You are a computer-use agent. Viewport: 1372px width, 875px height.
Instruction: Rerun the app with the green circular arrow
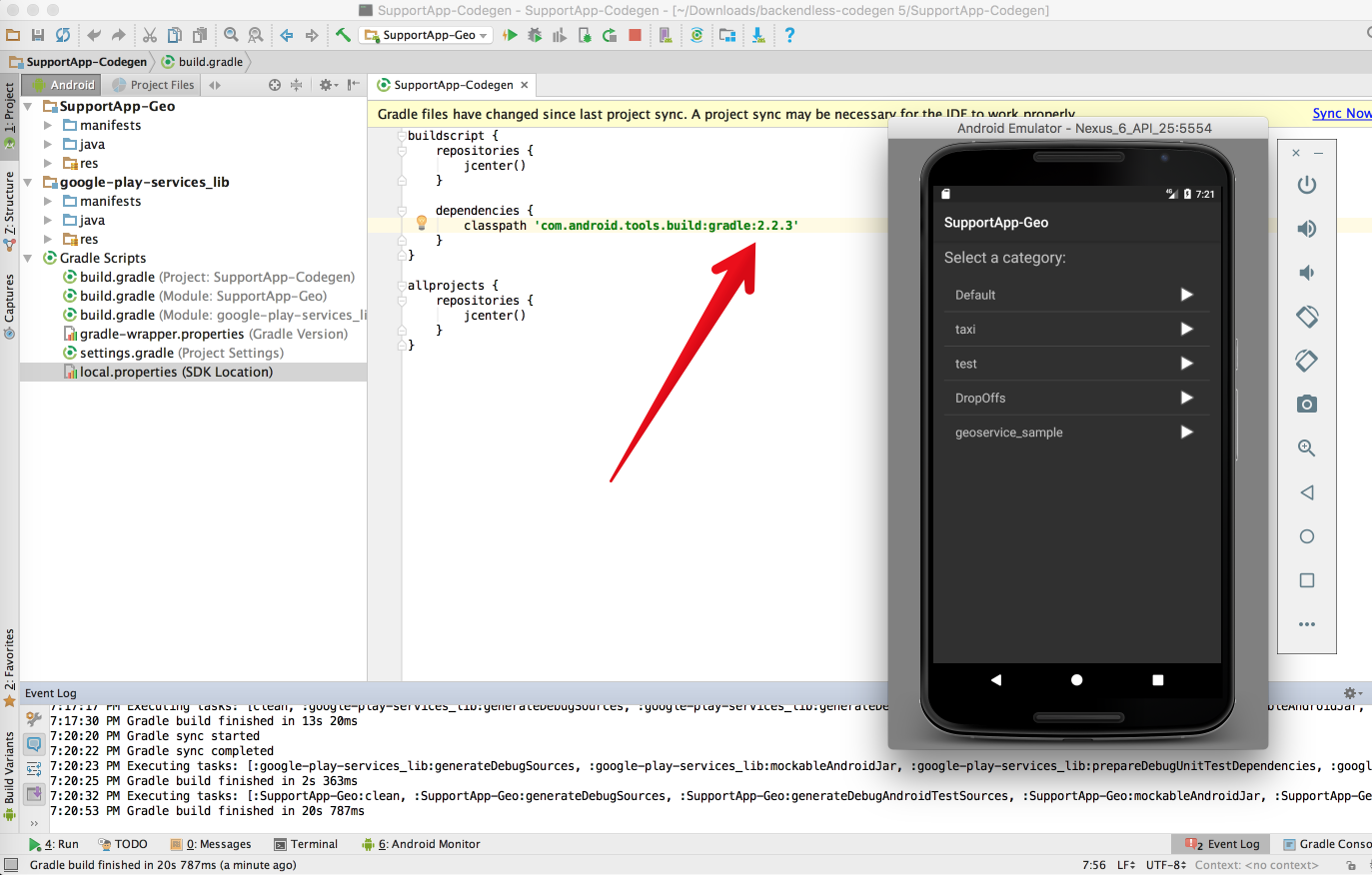610,35
